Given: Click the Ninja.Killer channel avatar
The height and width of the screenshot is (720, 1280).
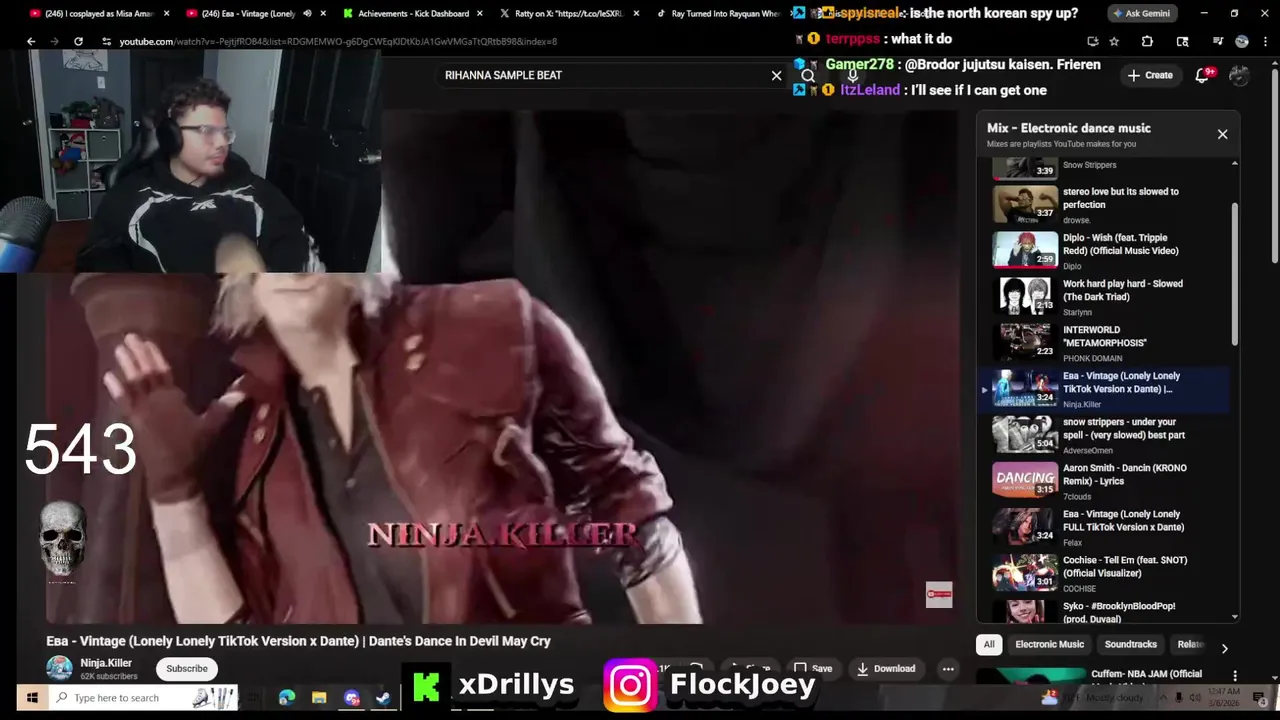Looking at the screenshot, I should [x=60, y=668].
